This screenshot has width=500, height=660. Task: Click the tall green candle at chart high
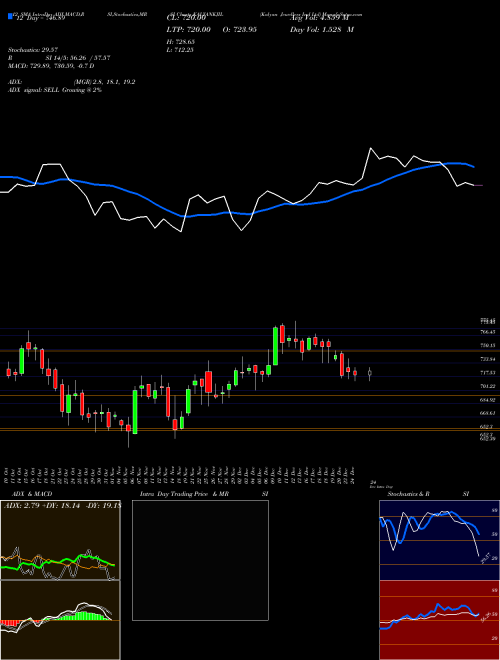[x=275, y=346]
